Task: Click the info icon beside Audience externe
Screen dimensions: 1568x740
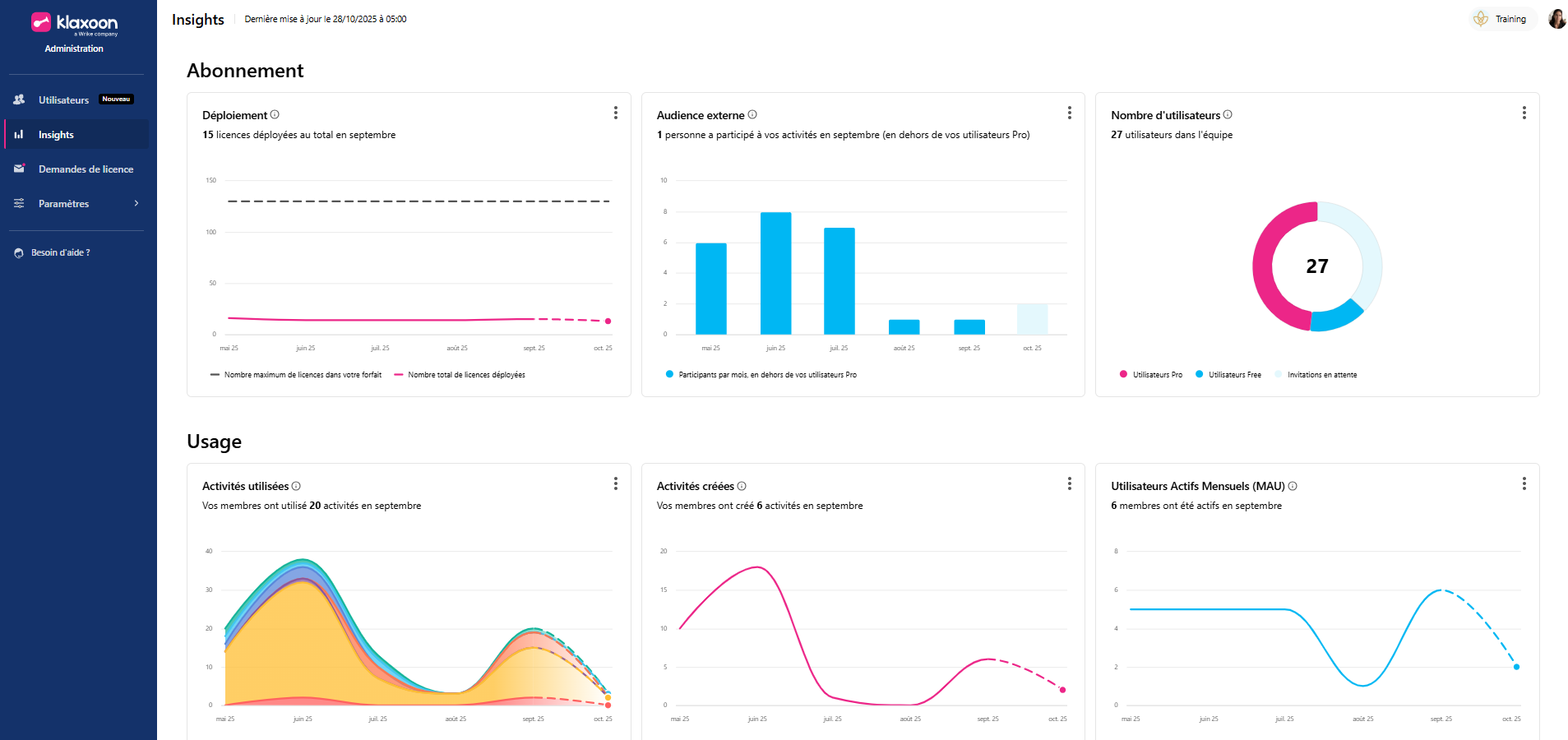Action: pos(752,115)
